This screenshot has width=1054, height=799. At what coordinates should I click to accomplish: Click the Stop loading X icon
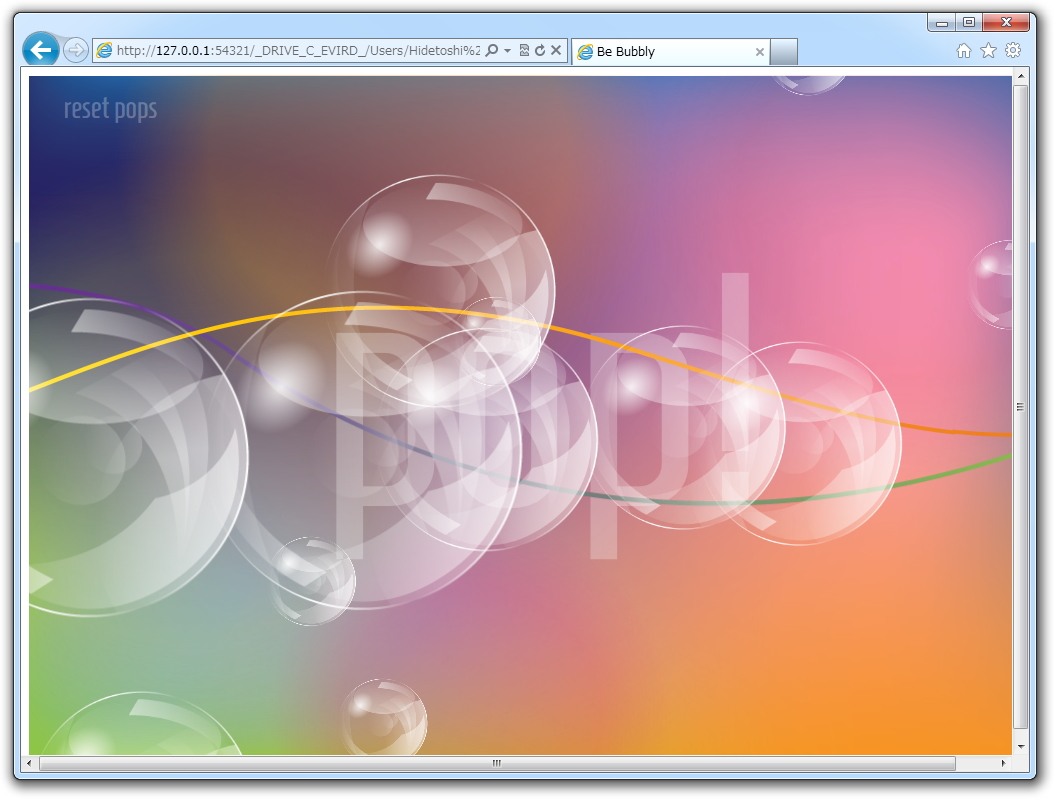(556, 50)
